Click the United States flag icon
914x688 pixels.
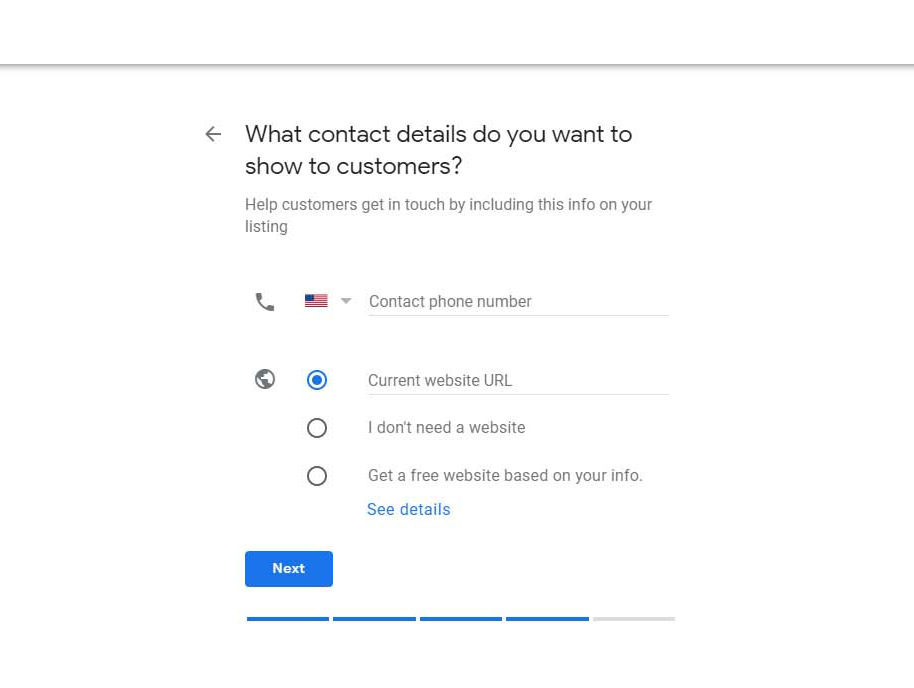[x=316, y=301]
